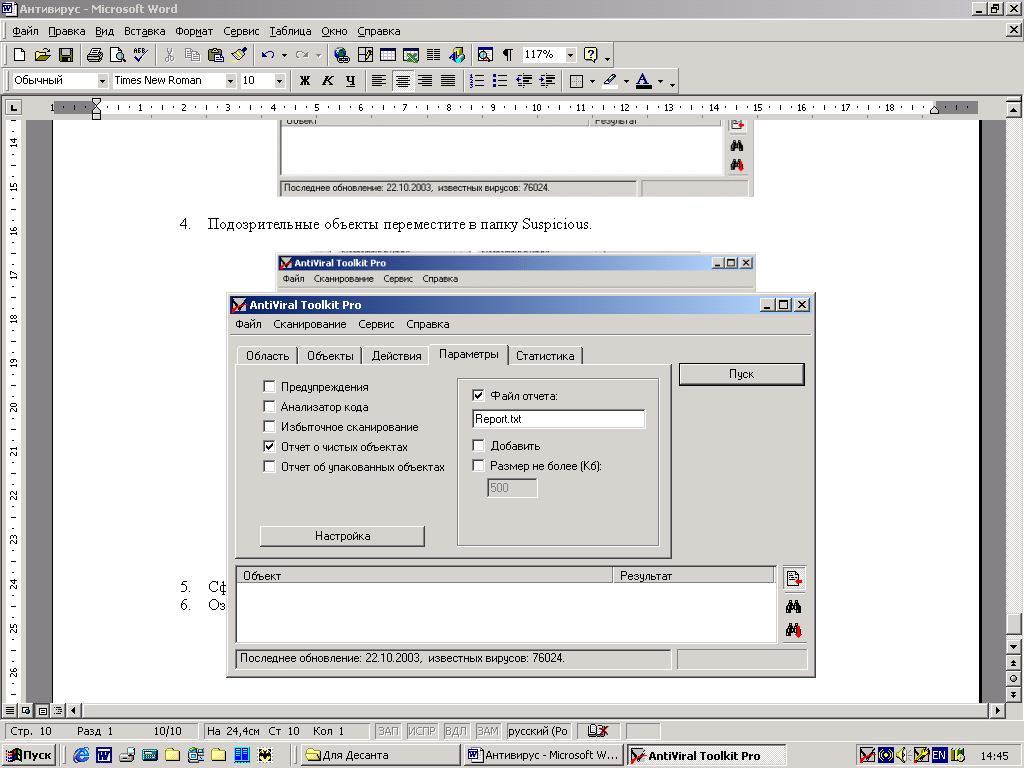Screen dimensions: 1024x768
Task: Open the font size dropdown
Action: (280, 80)
